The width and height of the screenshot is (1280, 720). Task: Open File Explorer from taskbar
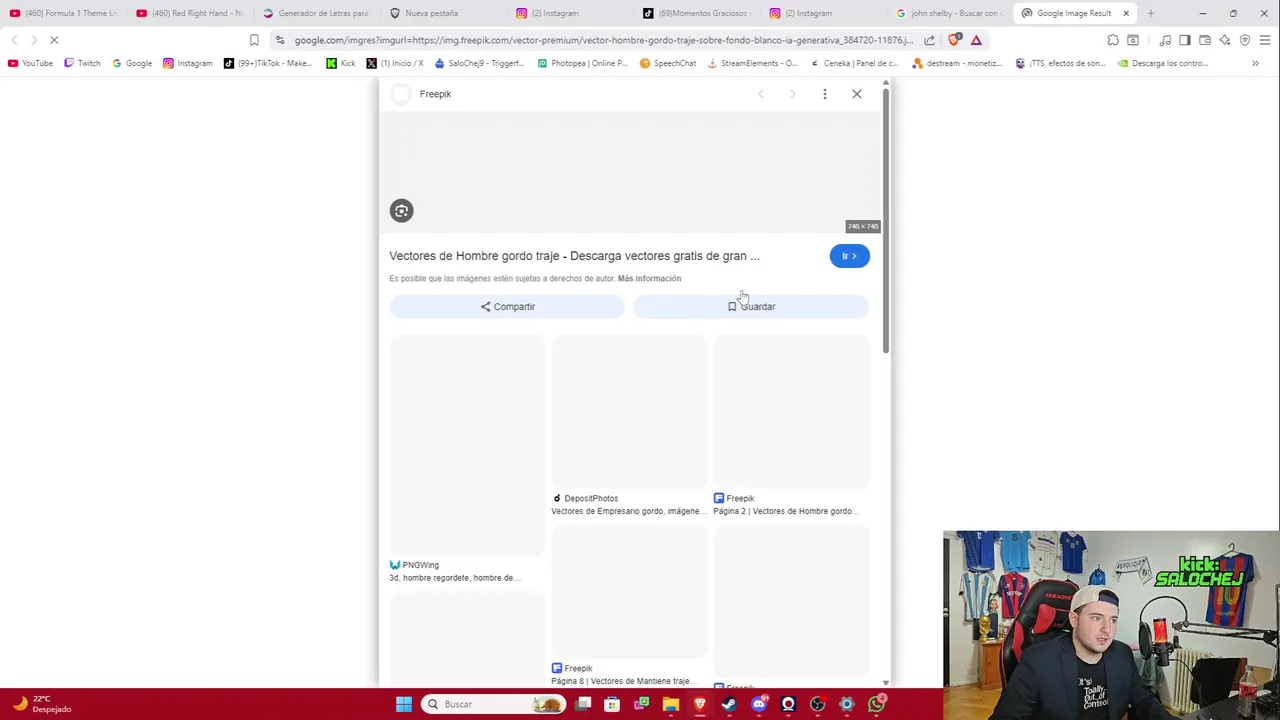pos(671,704)
